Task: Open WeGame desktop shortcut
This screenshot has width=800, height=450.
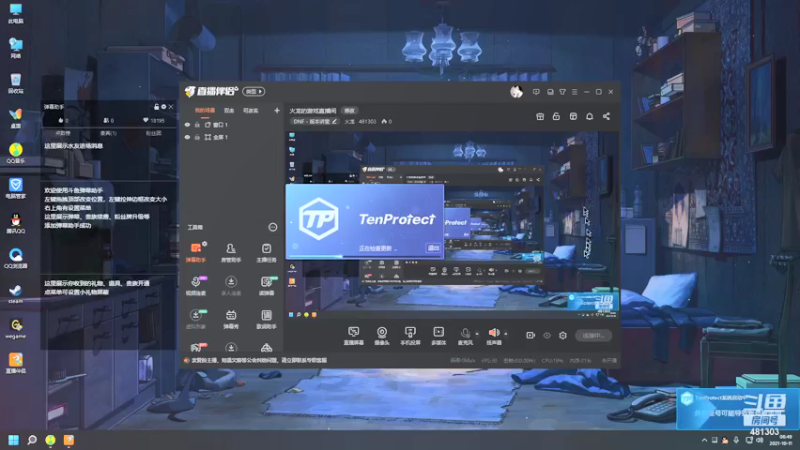Action: tap(15, 328)
